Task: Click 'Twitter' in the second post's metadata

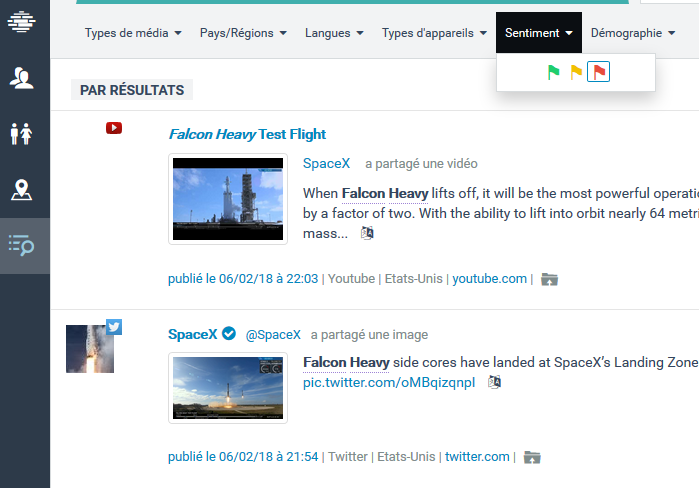Action: click(x=348, y=457)
